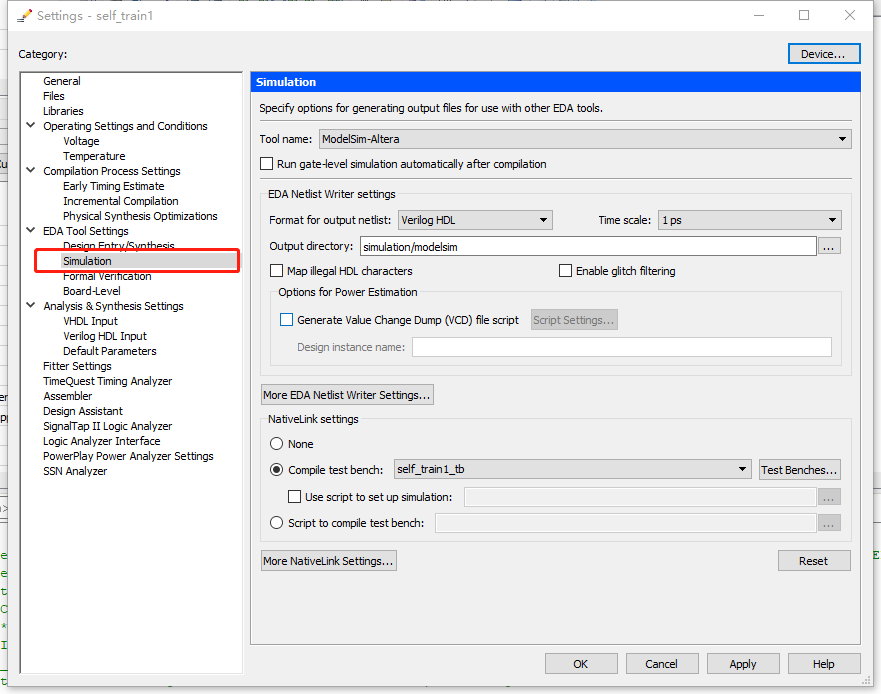The width and height of the screenshot is (881, 694).
Task: Select Early Timing Estimate
Action: point(113,186)
